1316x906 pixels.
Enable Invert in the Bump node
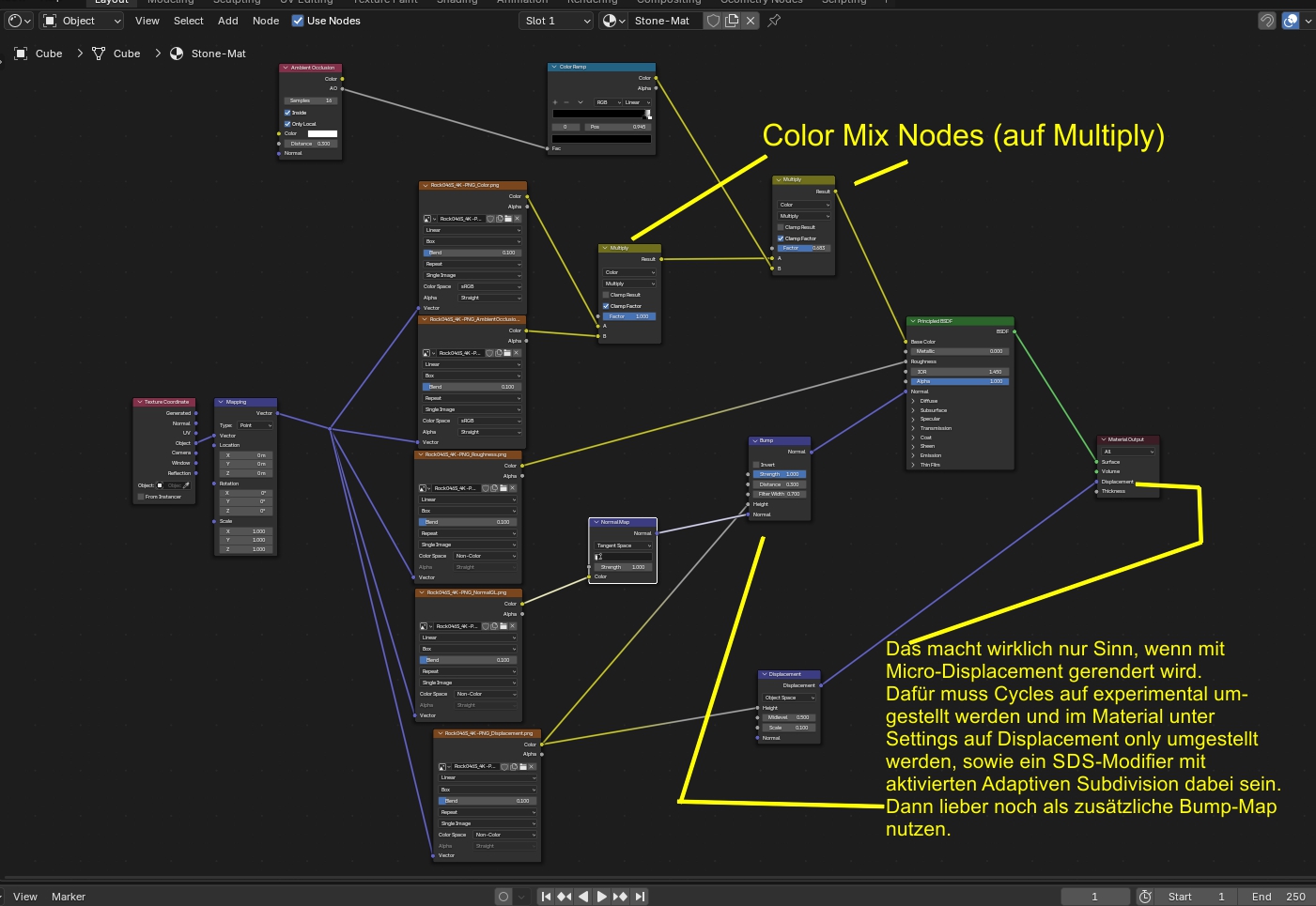click(756, 465)
